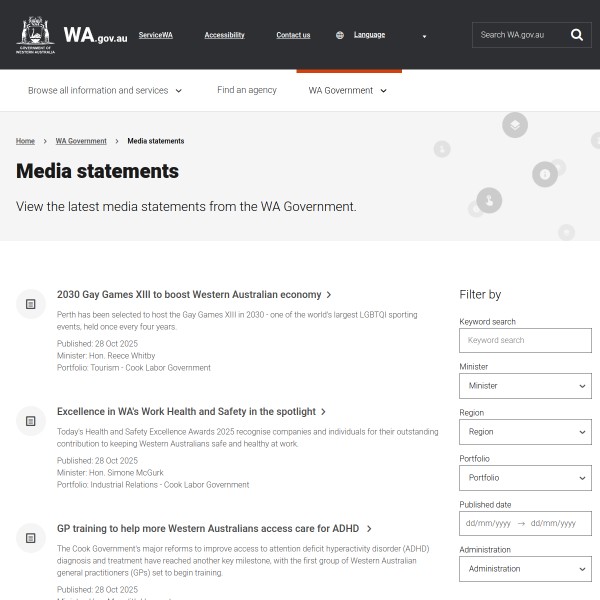600x600 pixels.
Task: Click the Home breadcrumb link
Action: click(x=25, y=141)
